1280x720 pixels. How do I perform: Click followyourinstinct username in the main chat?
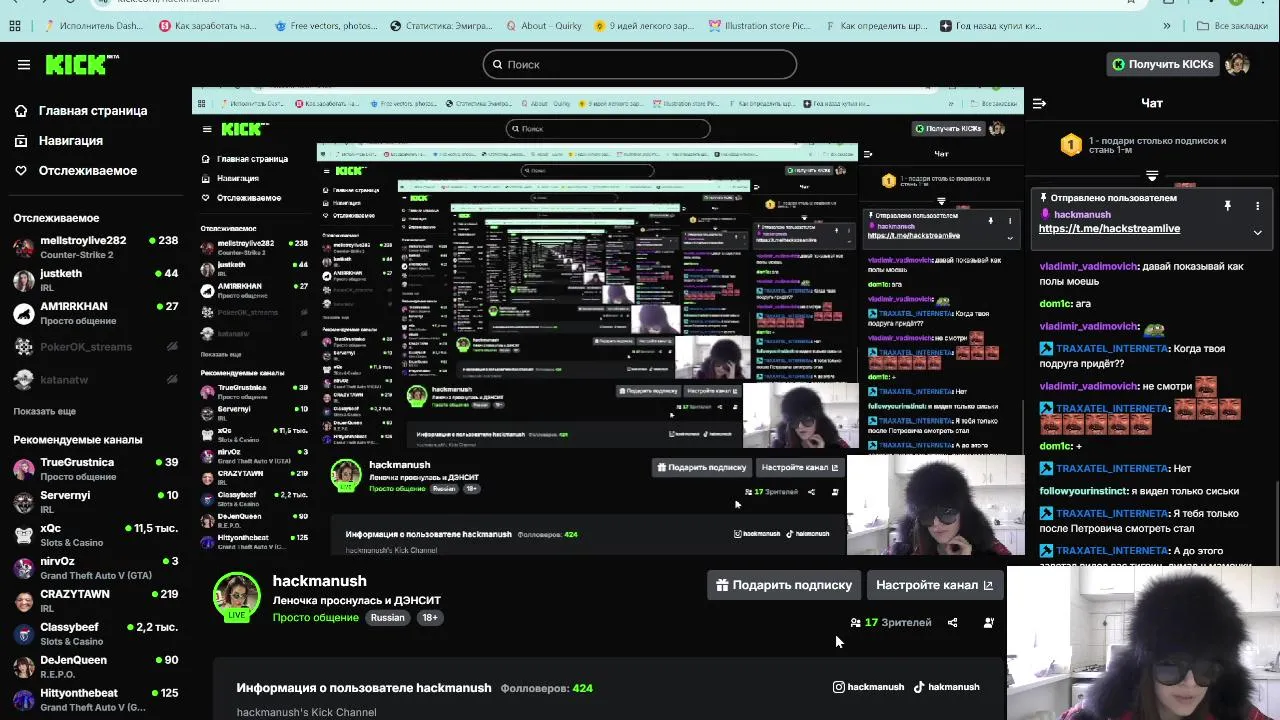click(1084, 491)
